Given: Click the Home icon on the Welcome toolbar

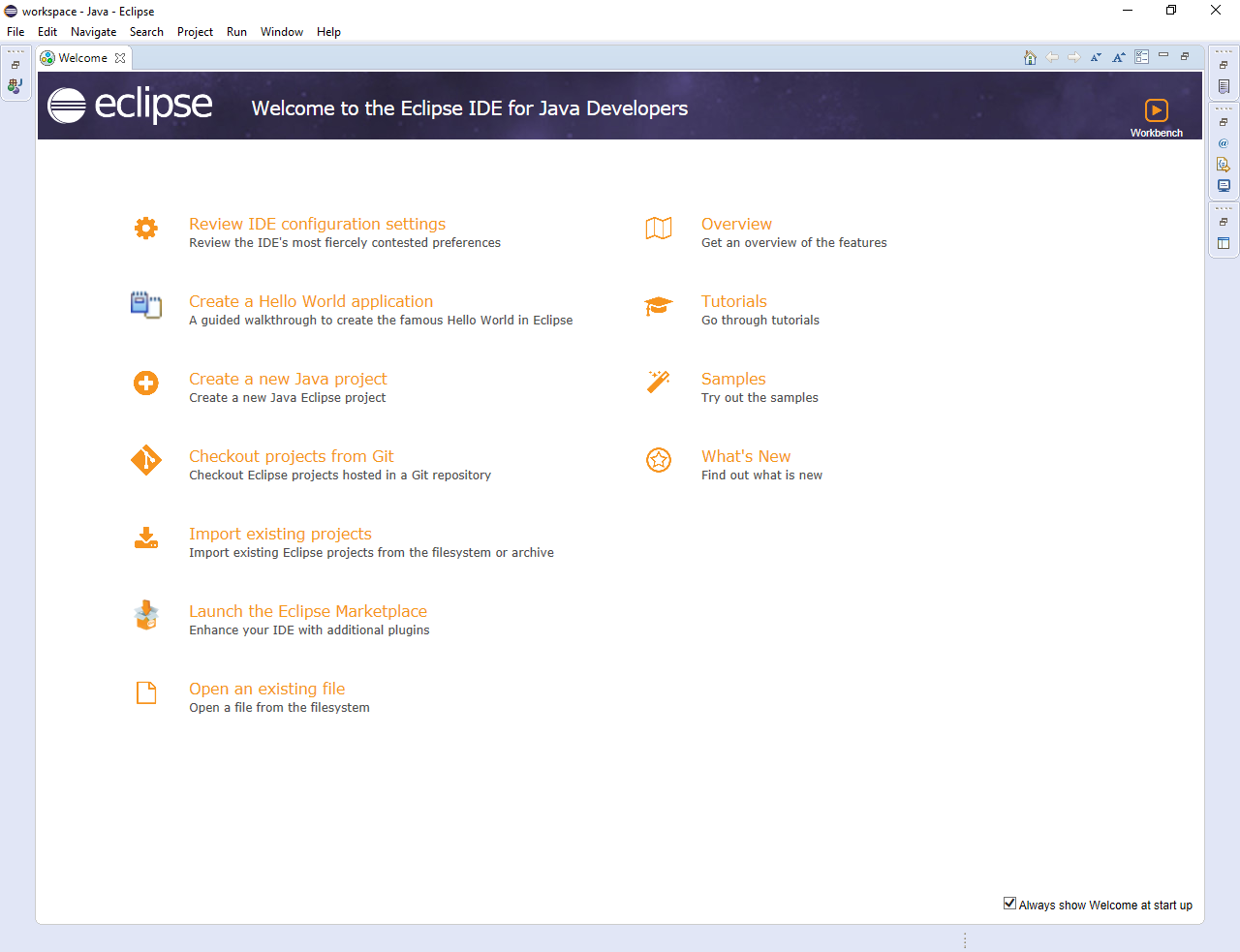Looking at the screenshot, I should [x=1030, y=57].
